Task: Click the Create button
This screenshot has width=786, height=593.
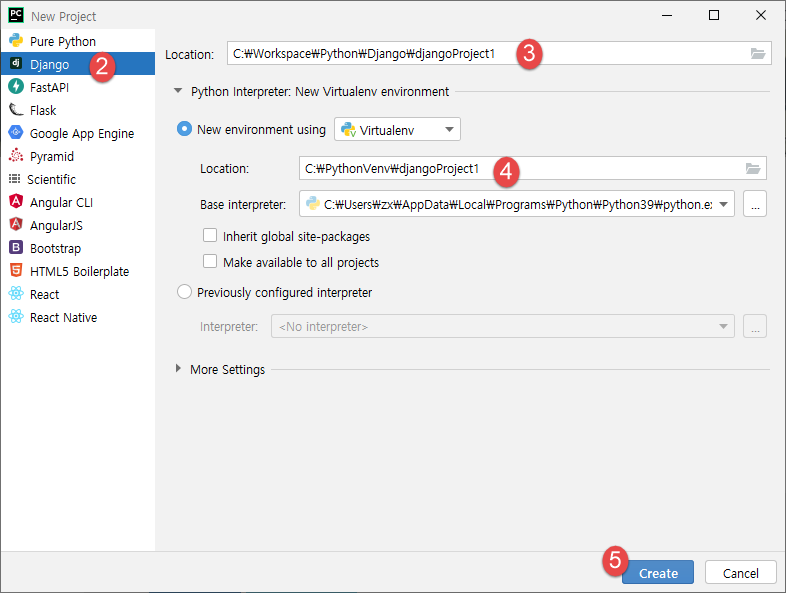Action: (658, 572)
